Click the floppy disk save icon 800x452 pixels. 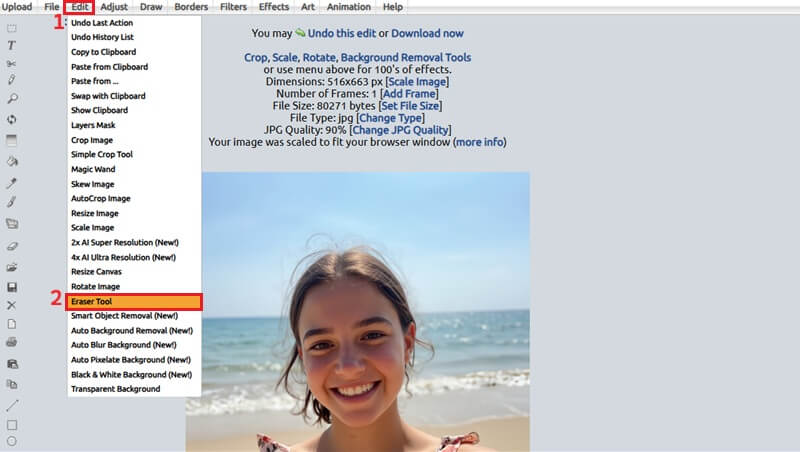[12, 287]
